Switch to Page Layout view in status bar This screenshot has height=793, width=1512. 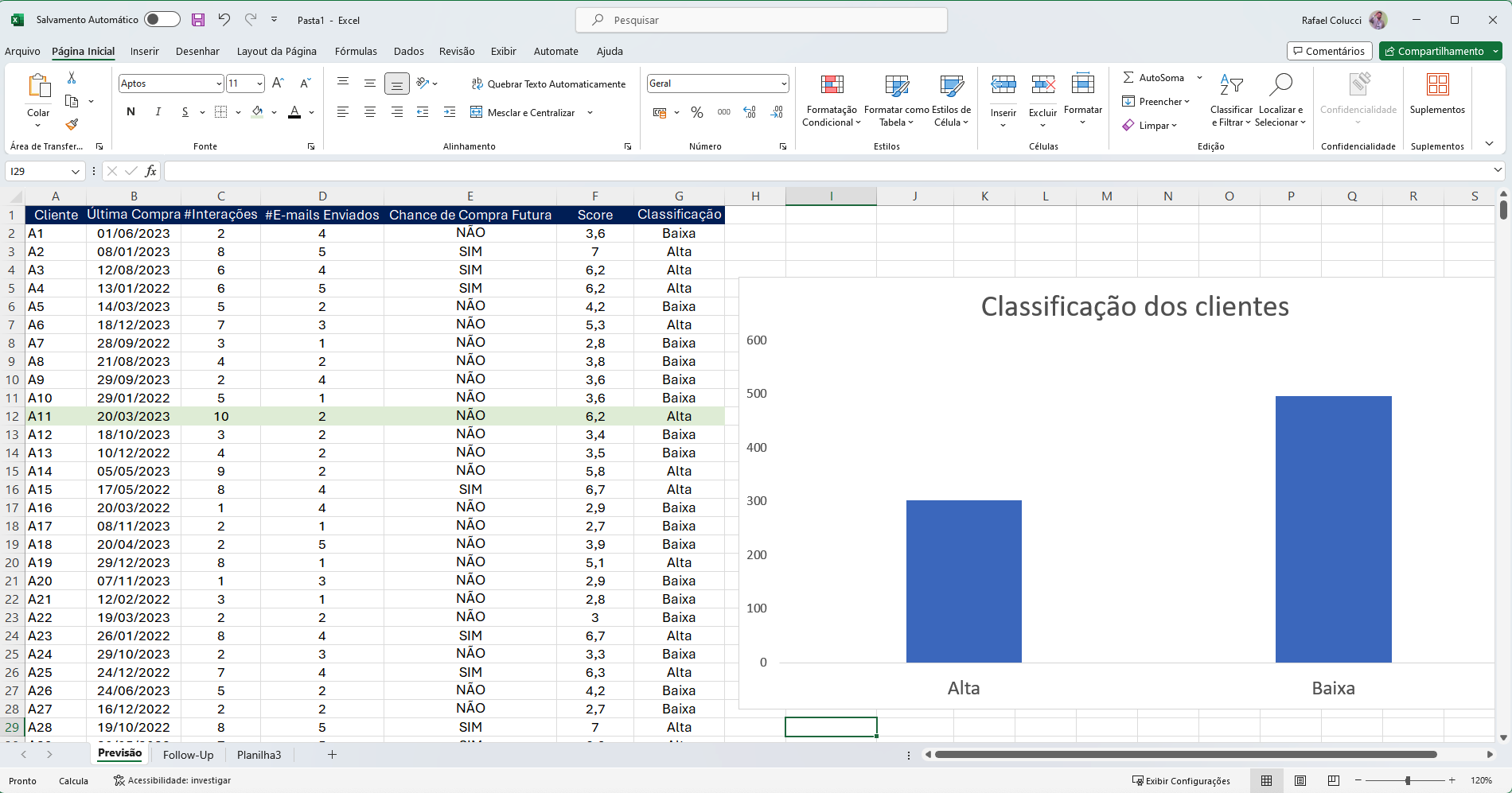[x=1301, y=780]
